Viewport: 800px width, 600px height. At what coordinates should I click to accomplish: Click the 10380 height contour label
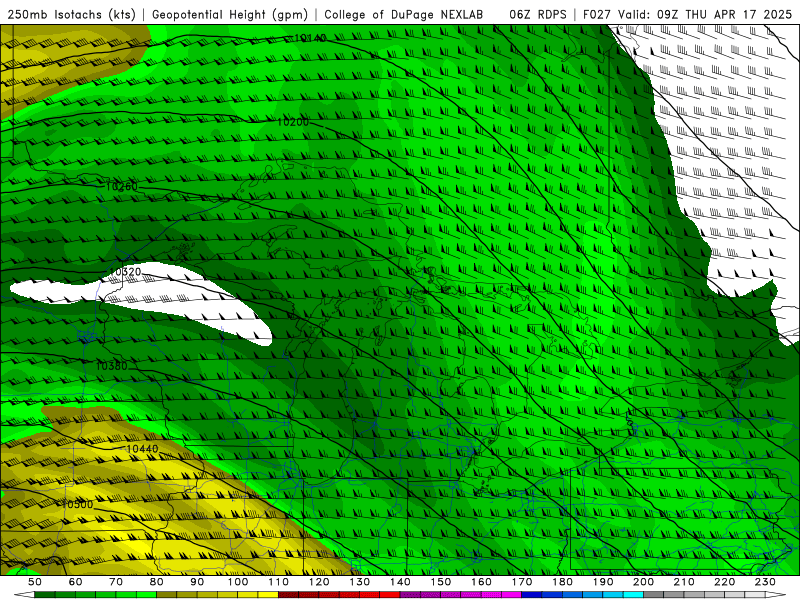112,366
